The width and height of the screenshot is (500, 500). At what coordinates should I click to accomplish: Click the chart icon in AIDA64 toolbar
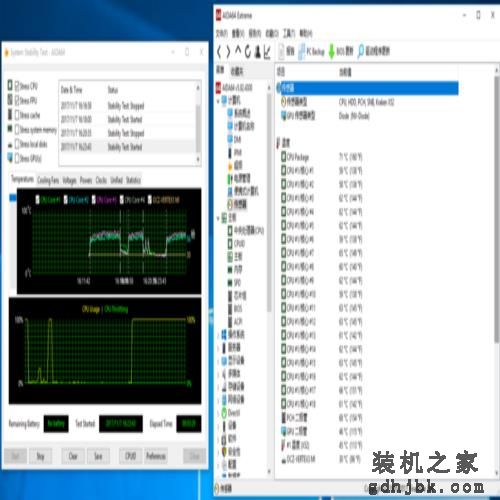pyautogui.click(x=267, y=52)
